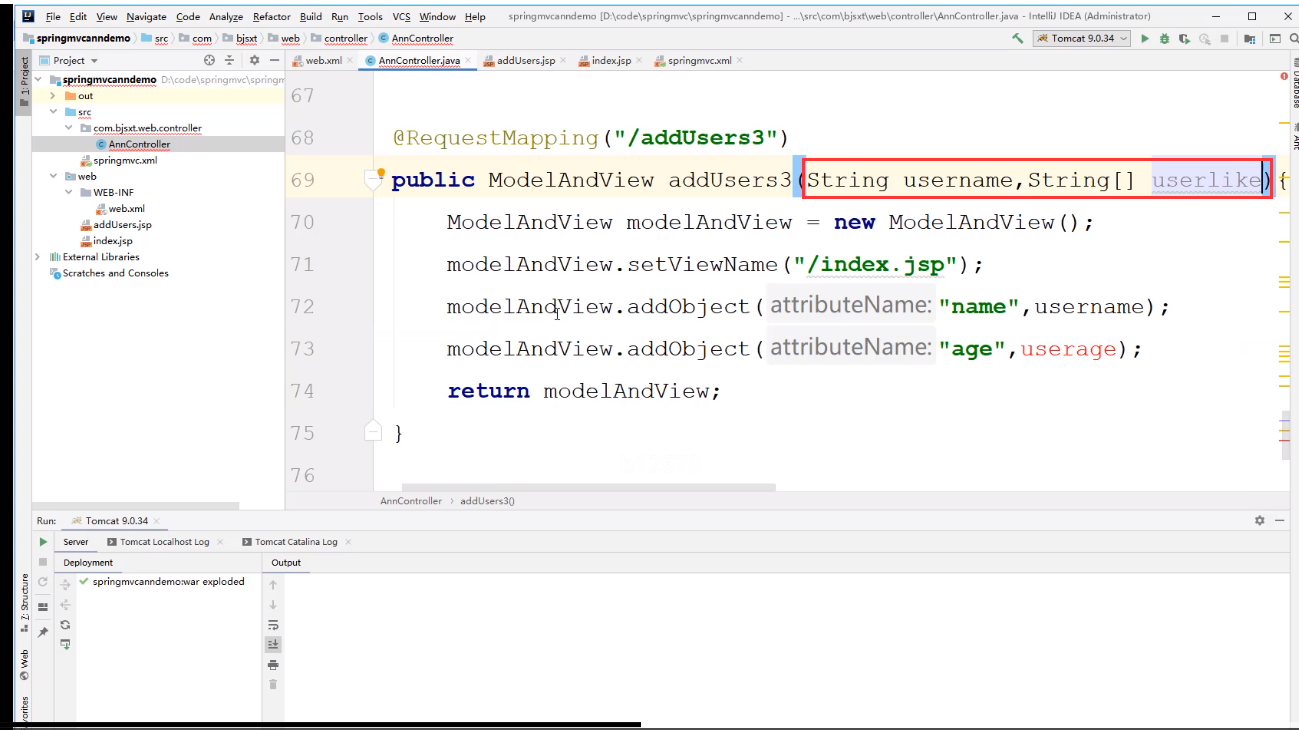Print the console output with the printer icon
The height and width of the screenshot is (730, 1299).
[x=273, y=664]
